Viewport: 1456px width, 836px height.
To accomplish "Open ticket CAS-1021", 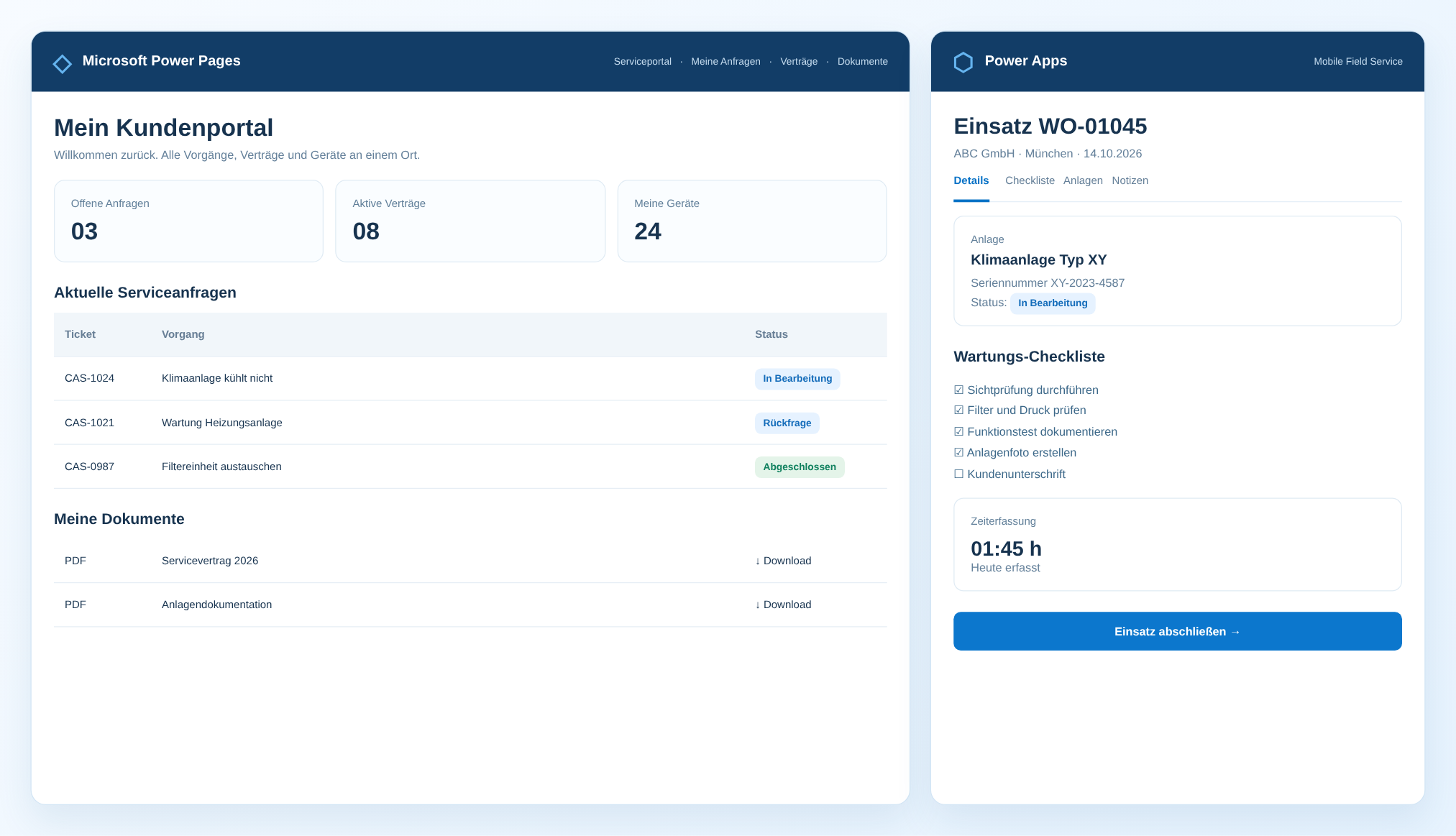I will [89, 423].
